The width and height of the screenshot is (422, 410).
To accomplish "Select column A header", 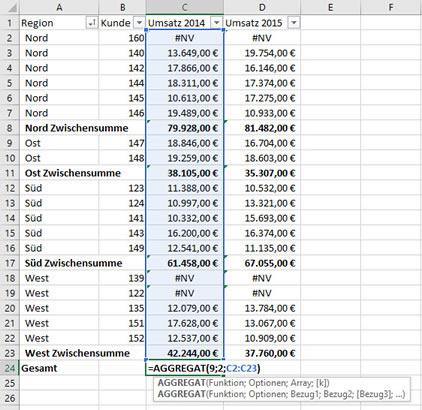I will (59, 7).
